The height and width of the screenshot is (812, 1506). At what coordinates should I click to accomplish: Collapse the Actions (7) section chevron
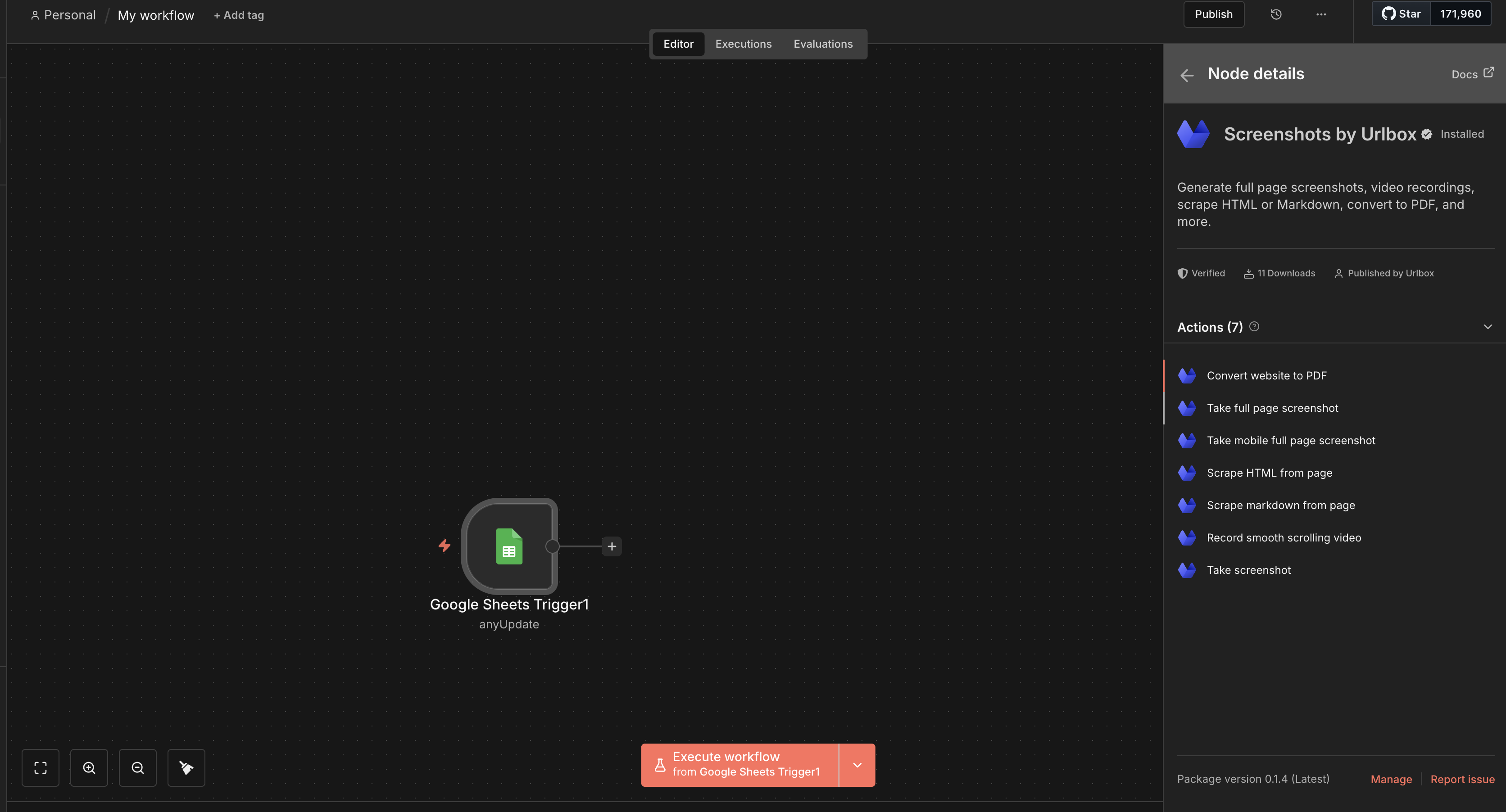pyautogui.click(x=1487, y=327)
